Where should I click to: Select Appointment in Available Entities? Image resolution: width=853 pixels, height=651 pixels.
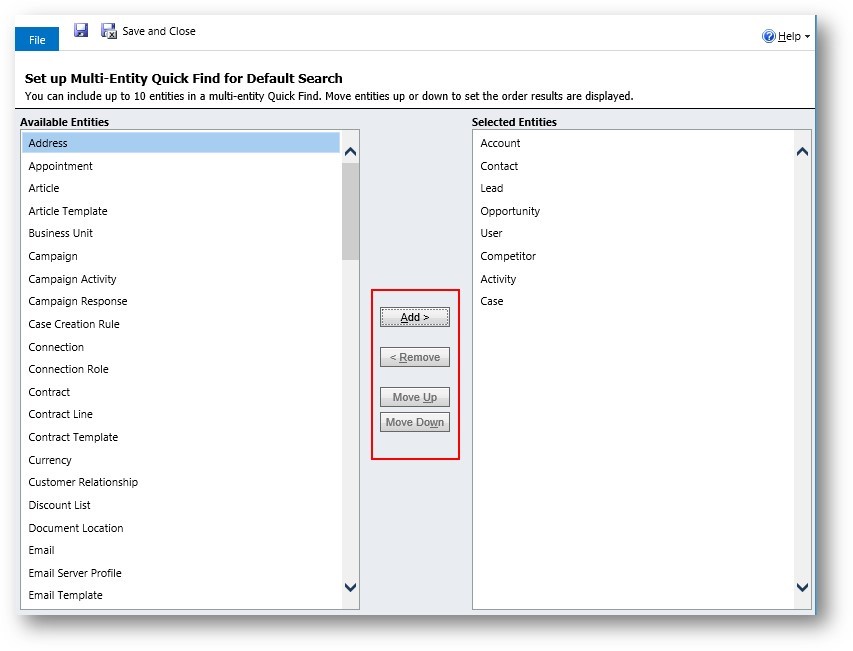pos(181,166)
